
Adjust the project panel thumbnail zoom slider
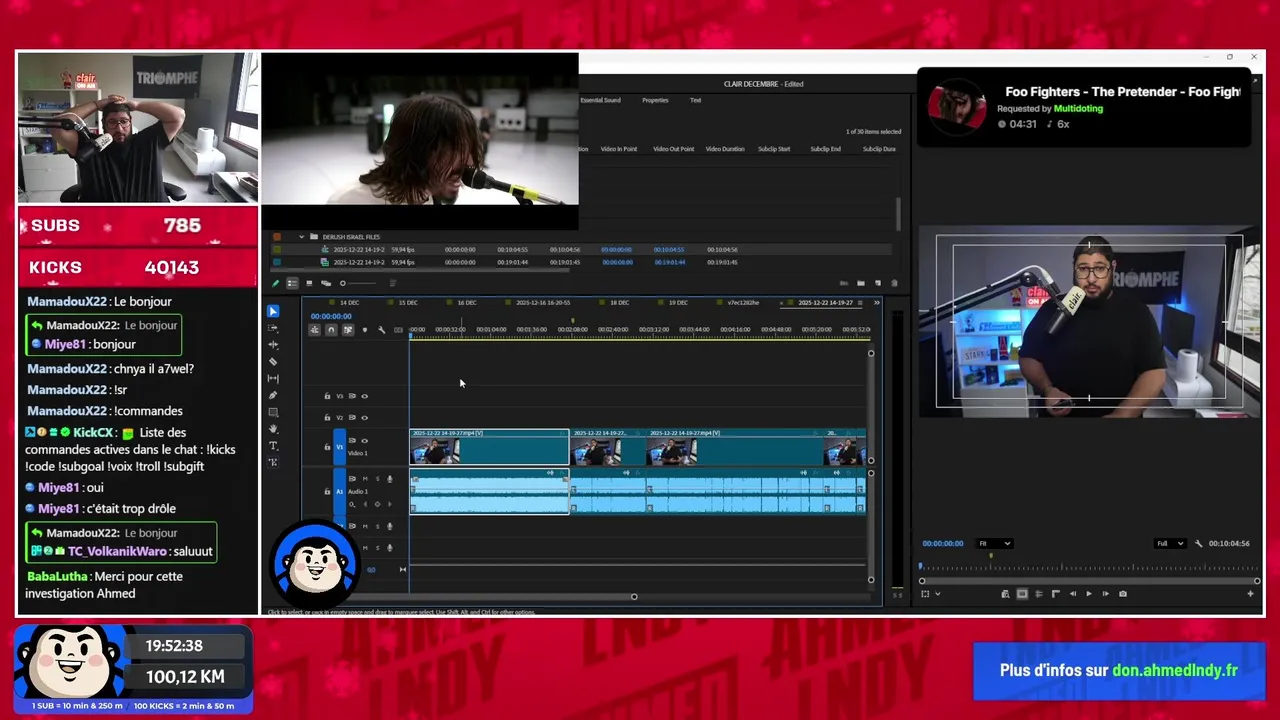[x=343, y=283]
